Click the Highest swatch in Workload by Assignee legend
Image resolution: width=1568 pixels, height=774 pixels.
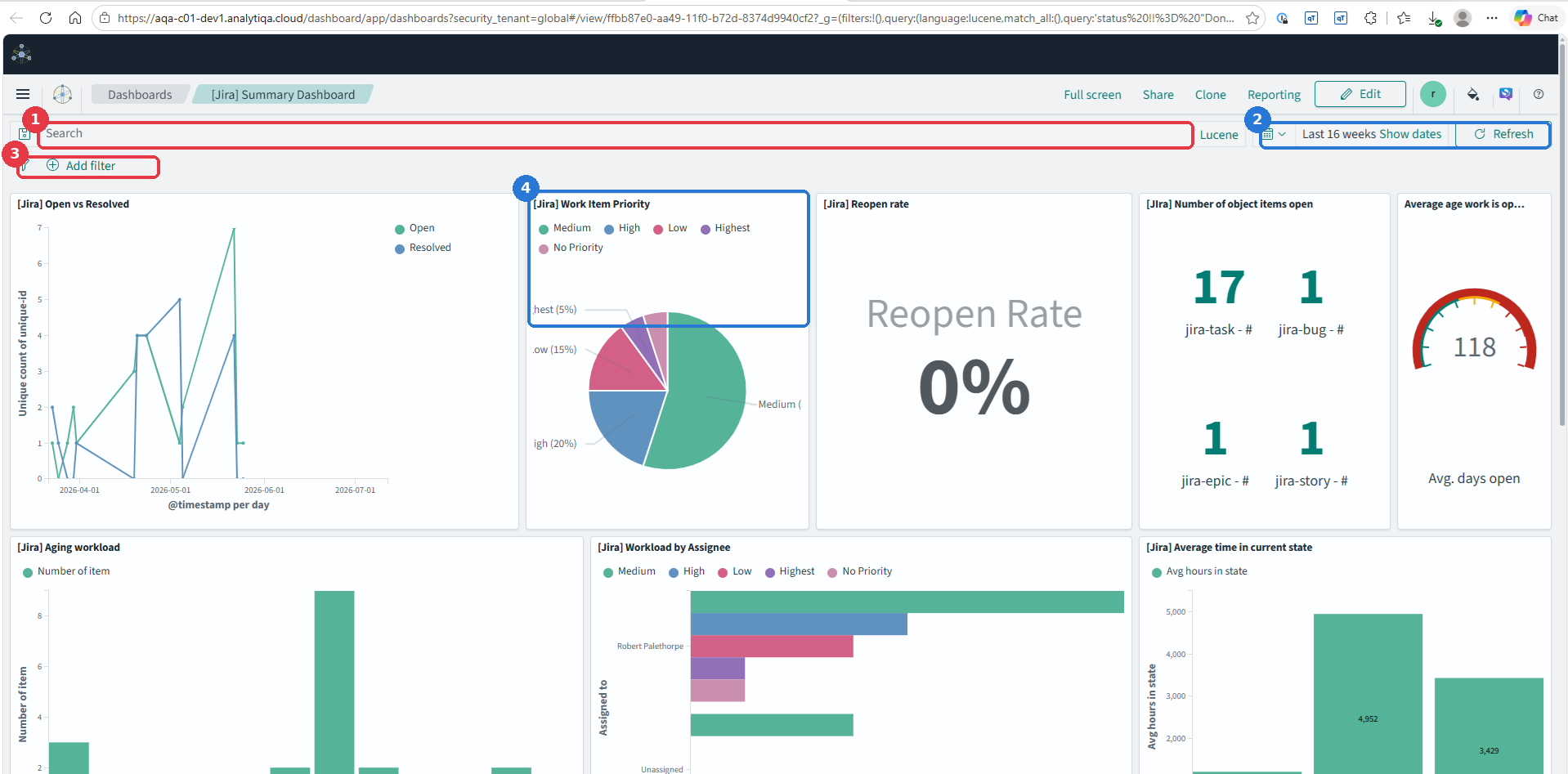tap(770, 572)
